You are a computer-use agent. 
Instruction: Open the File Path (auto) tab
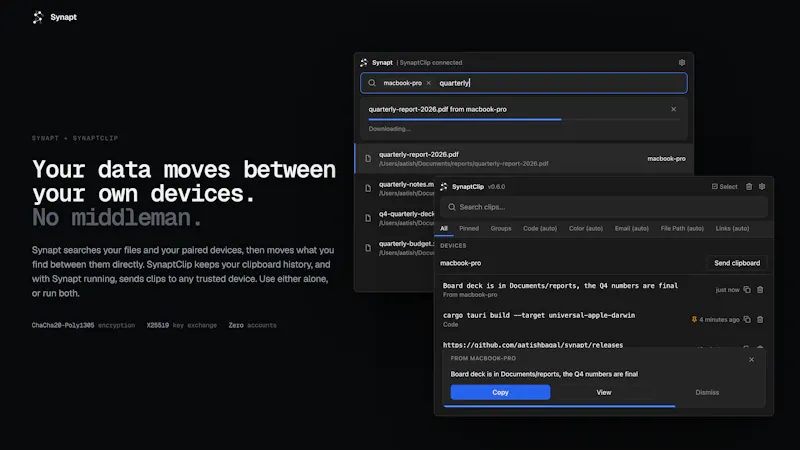[682, 229]
